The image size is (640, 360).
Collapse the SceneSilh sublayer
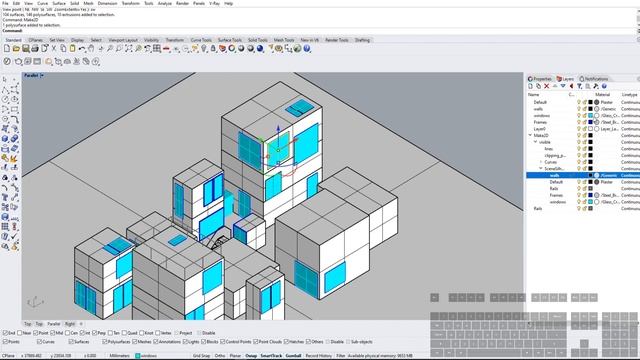pyautogui.click(x=541, y=169)
